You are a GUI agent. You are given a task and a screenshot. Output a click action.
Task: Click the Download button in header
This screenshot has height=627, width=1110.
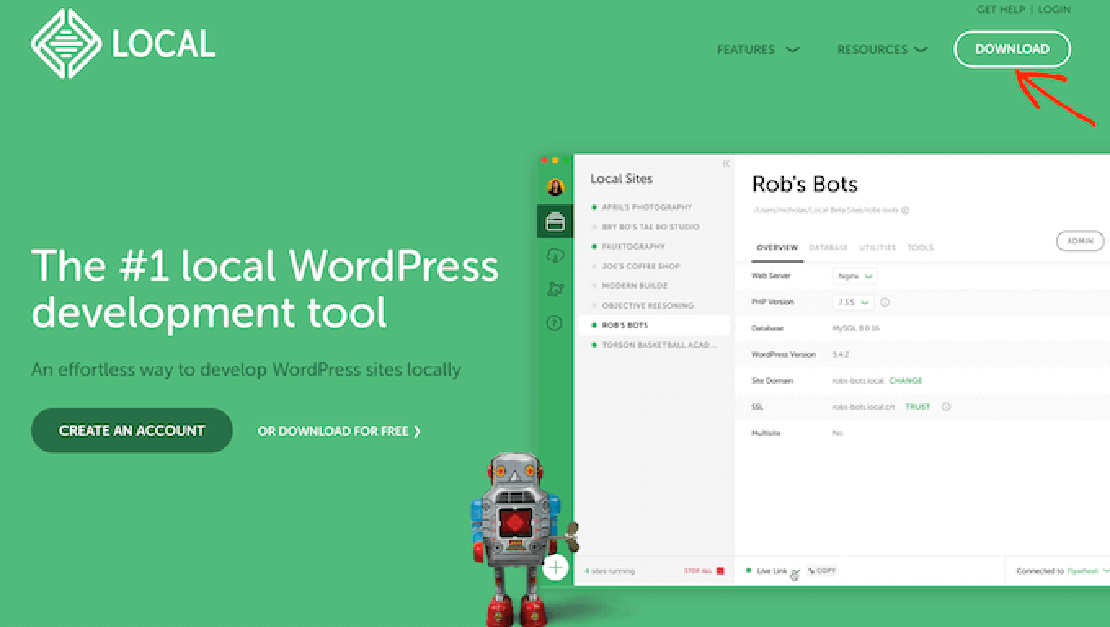pos(1012,49)
